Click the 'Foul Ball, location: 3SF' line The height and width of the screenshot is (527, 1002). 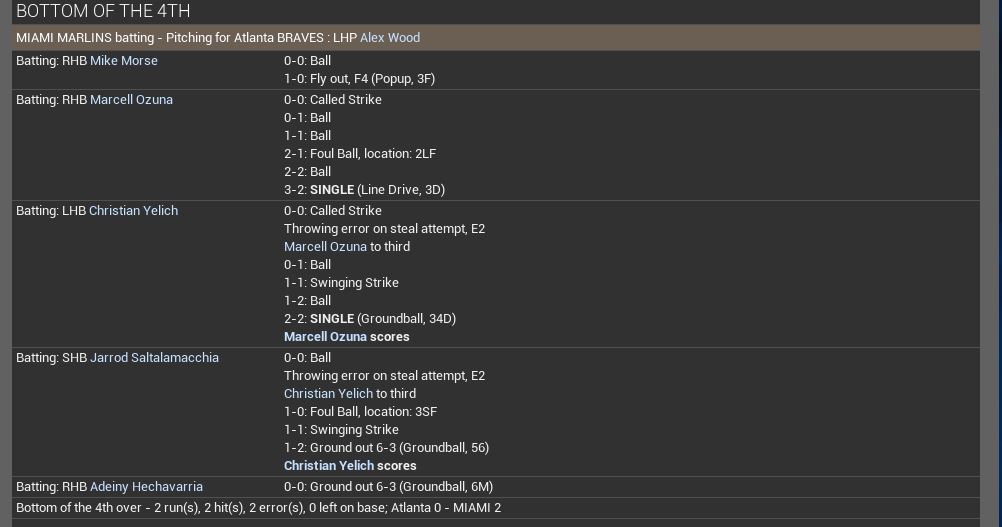pyautogui.click(x=360, y=412)
